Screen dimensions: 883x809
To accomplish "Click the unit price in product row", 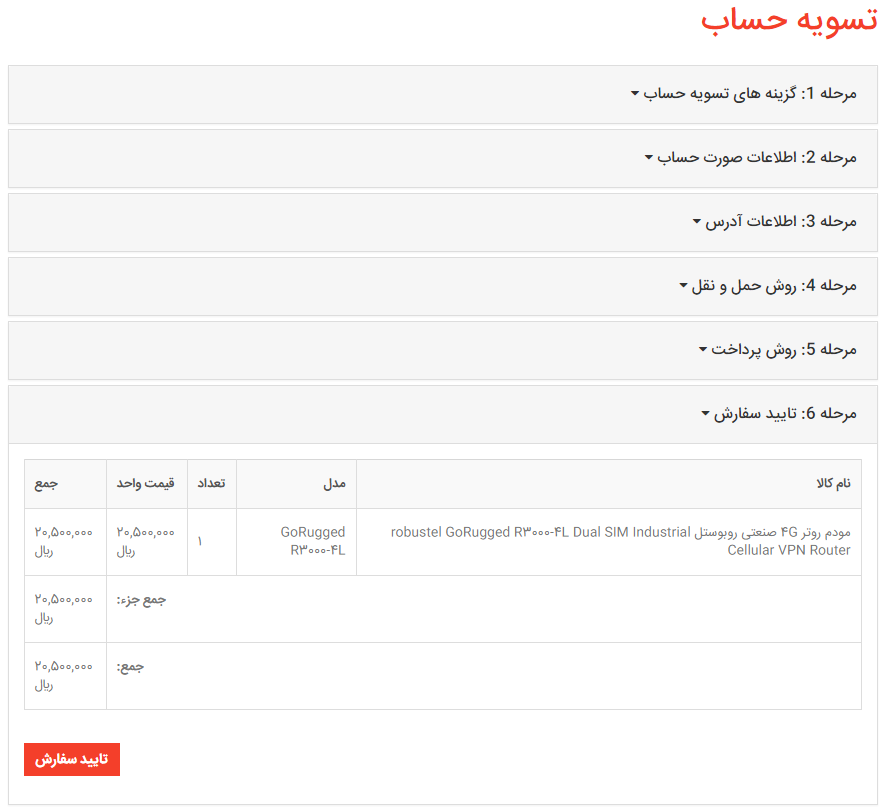I will (x=146, y=541).
